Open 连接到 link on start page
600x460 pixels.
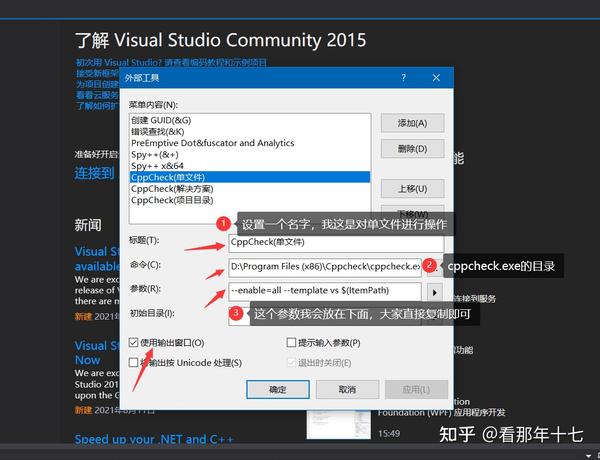coord(95,173)
